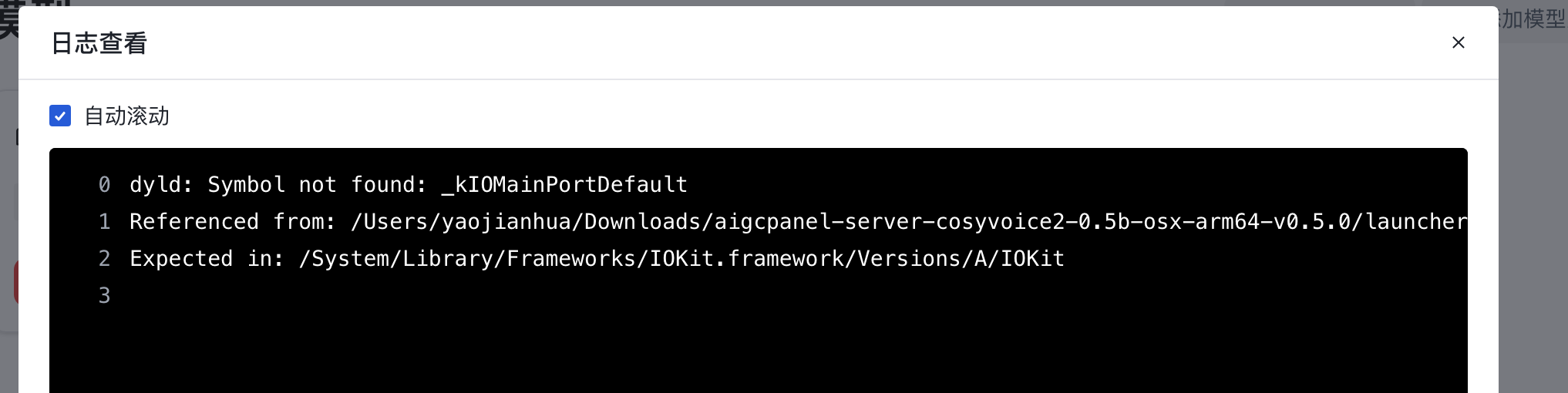Viewport: 1568px width, 393px height.
Task: Click the _kIOMainPortDefault symbol name in log
Action: pyautogui.click(x=565, y=185)
